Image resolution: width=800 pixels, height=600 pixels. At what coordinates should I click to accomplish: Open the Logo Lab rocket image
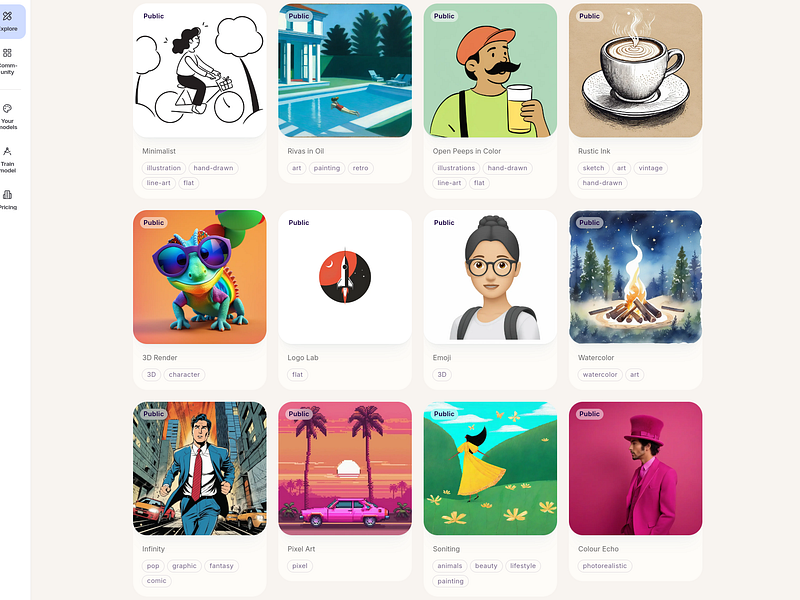point(345,277)
